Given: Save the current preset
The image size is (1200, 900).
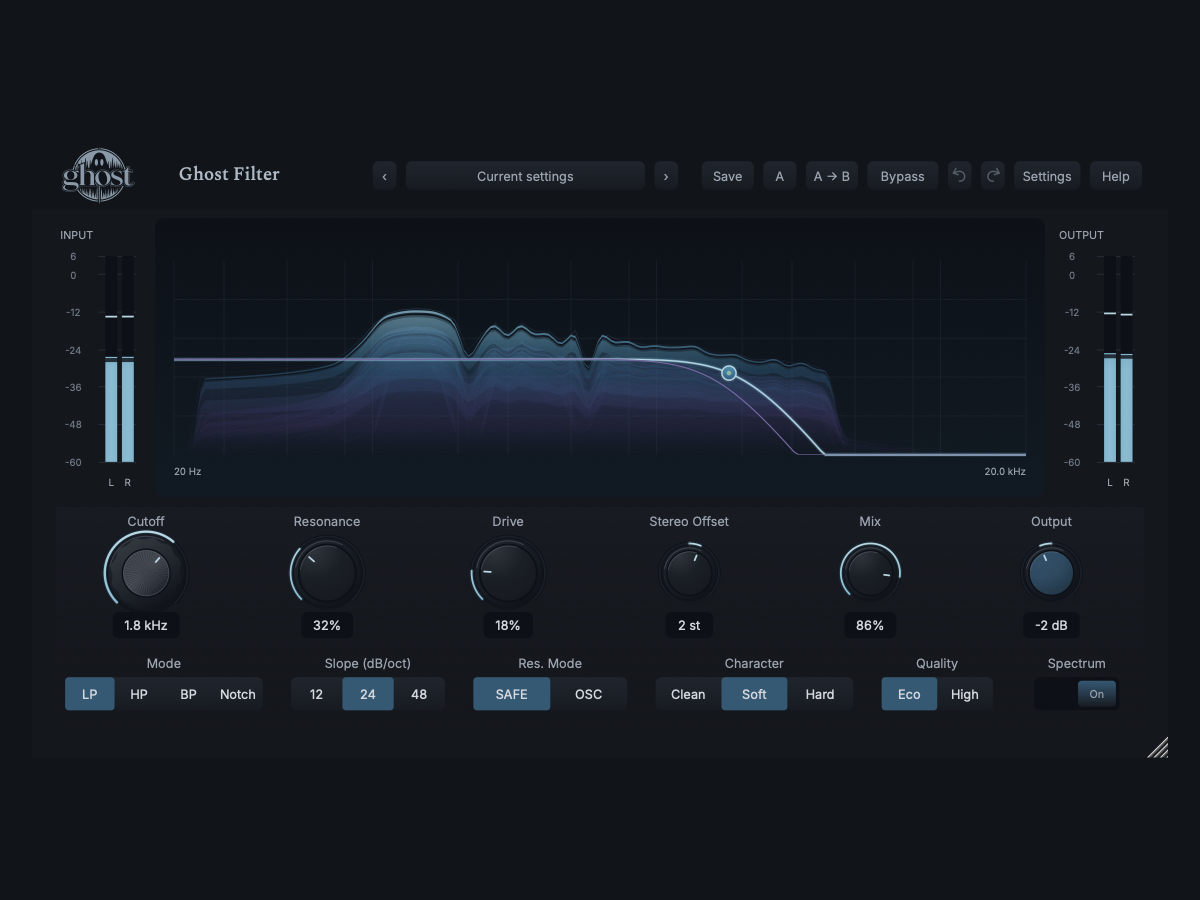Looking at the screenshot, I should coord(727,176).
